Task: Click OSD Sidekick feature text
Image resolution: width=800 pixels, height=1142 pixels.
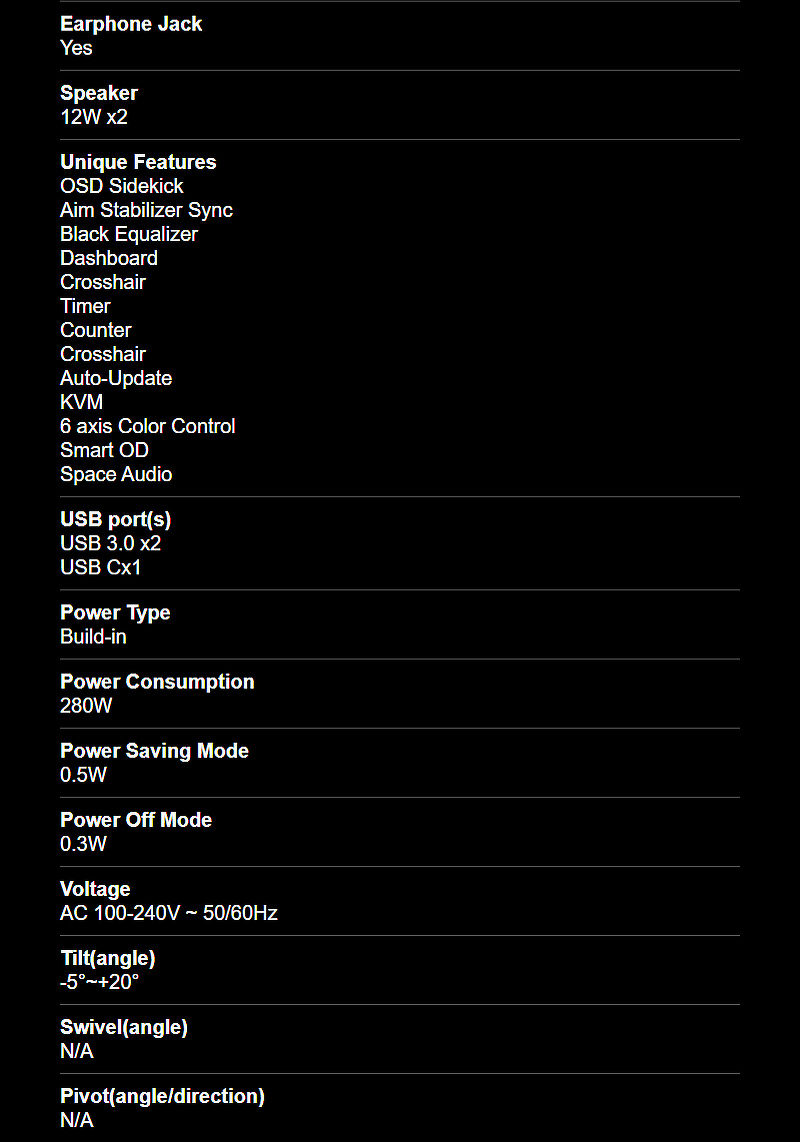Action: pyautogui.click(x=122, y=186)
